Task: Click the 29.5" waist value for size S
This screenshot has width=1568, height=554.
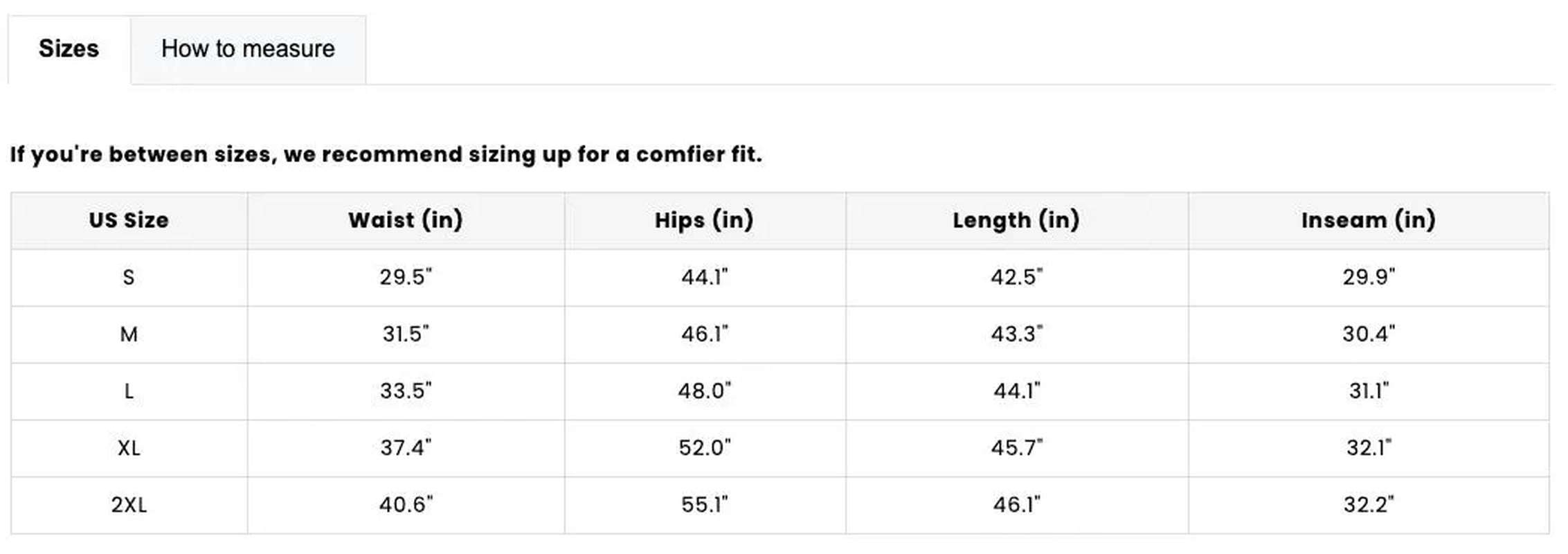Action: [406, 278]
